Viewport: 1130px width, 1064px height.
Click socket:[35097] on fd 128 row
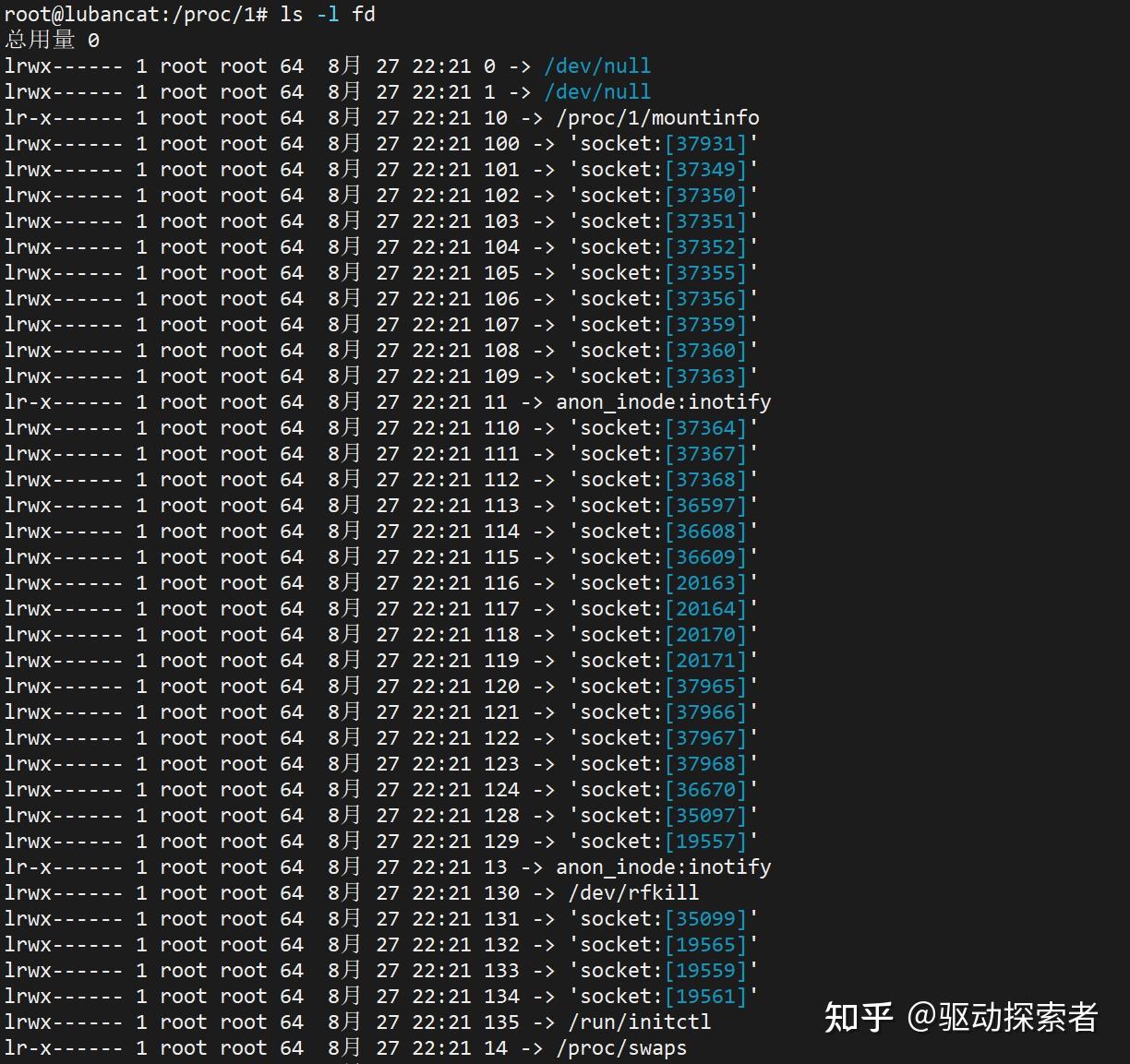(664, 815)
